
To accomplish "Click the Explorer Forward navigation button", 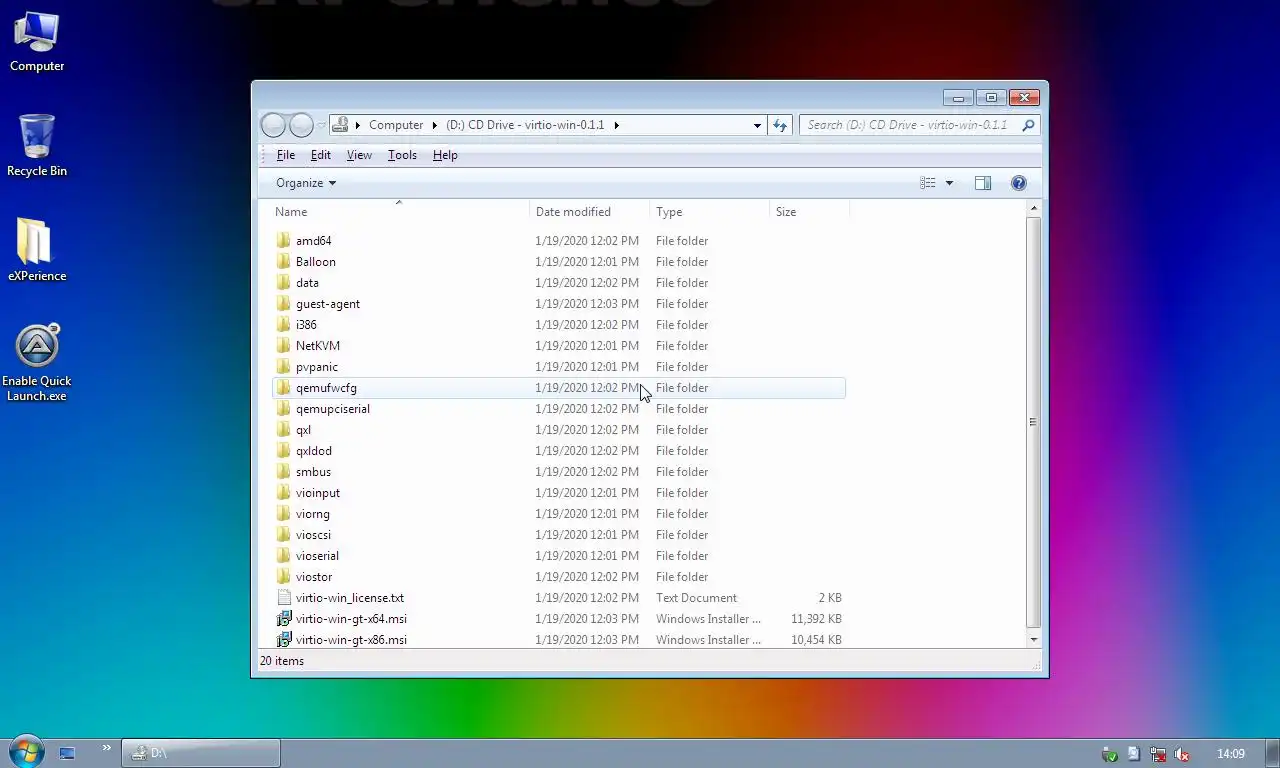I will [301, 125].
